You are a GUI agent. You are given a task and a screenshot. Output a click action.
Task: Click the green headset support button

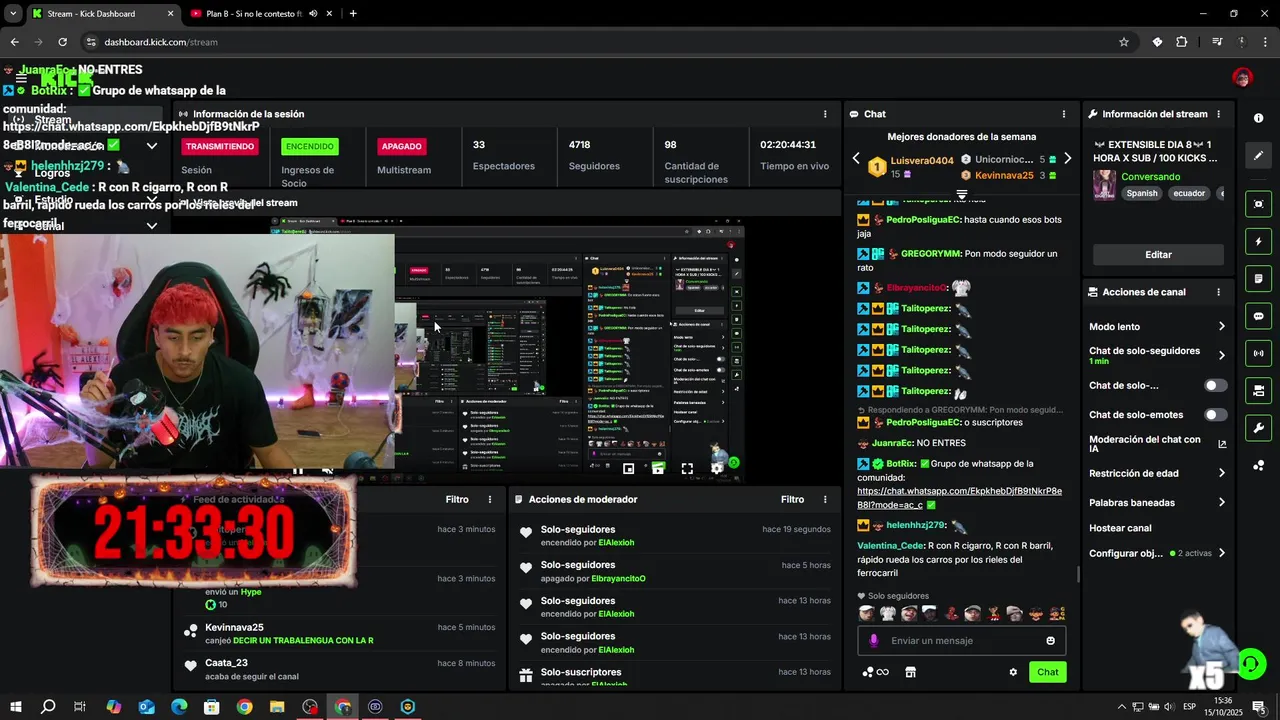[1250, 663]
